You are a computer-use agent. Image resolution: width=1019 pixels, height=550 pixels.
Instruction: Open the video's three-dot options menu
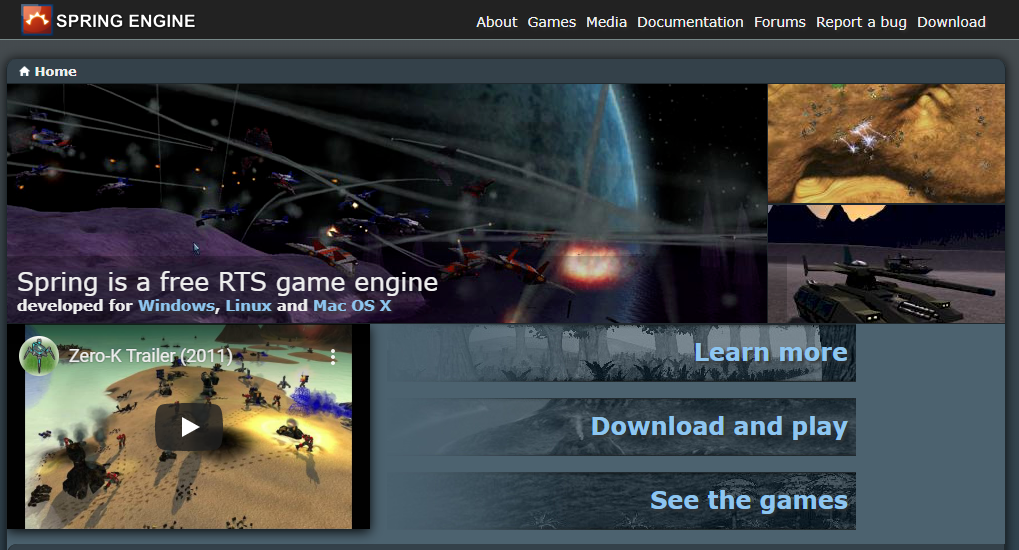point(333,356)
